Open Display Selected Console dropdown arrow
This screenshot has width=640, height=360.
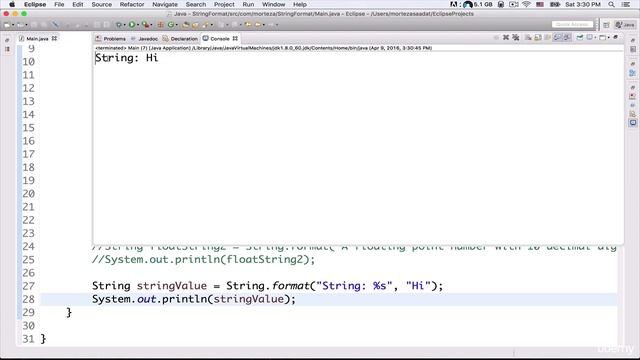(x=596, y=38)
